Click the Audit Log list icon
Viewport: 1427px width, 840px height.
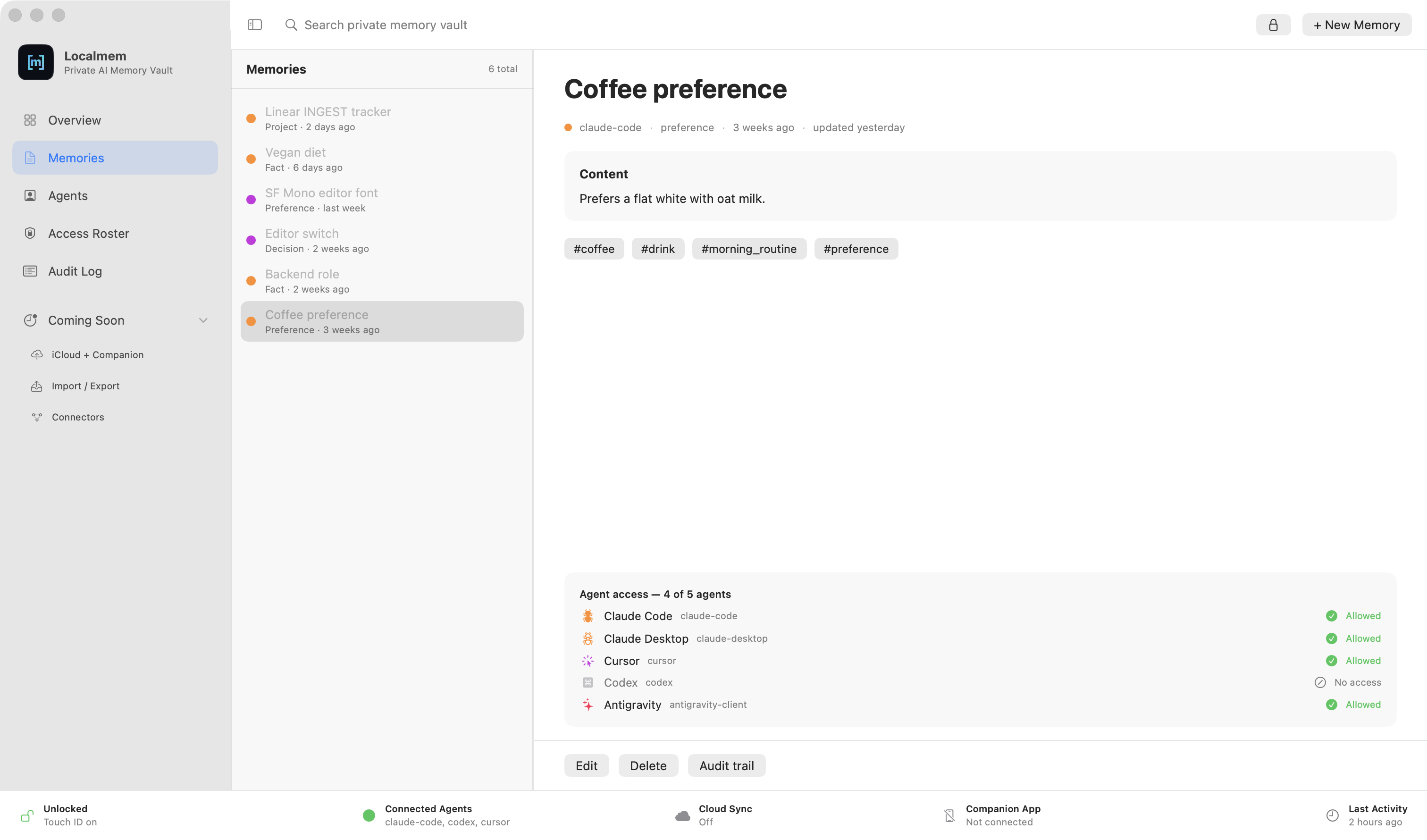click(x=30, y=271)
